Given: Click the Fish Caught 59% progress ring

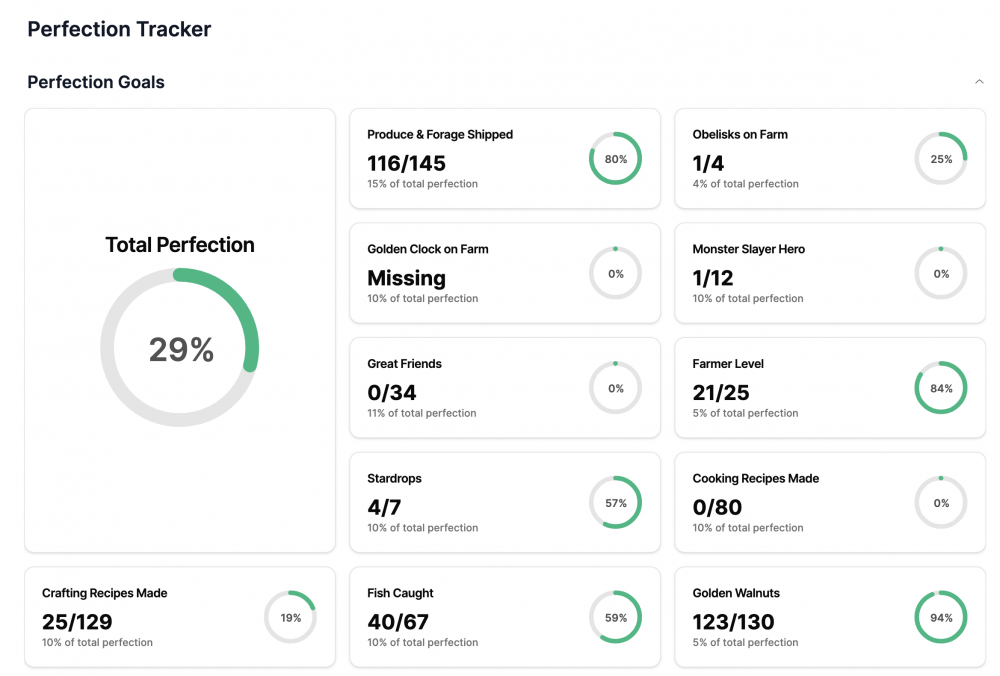Looking at the screenshot, I should (x=615, y=617).
